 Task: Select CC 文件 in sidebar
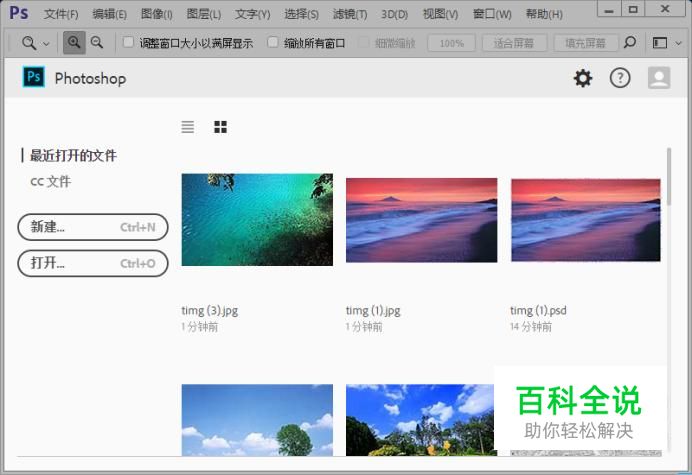[50, 181]
